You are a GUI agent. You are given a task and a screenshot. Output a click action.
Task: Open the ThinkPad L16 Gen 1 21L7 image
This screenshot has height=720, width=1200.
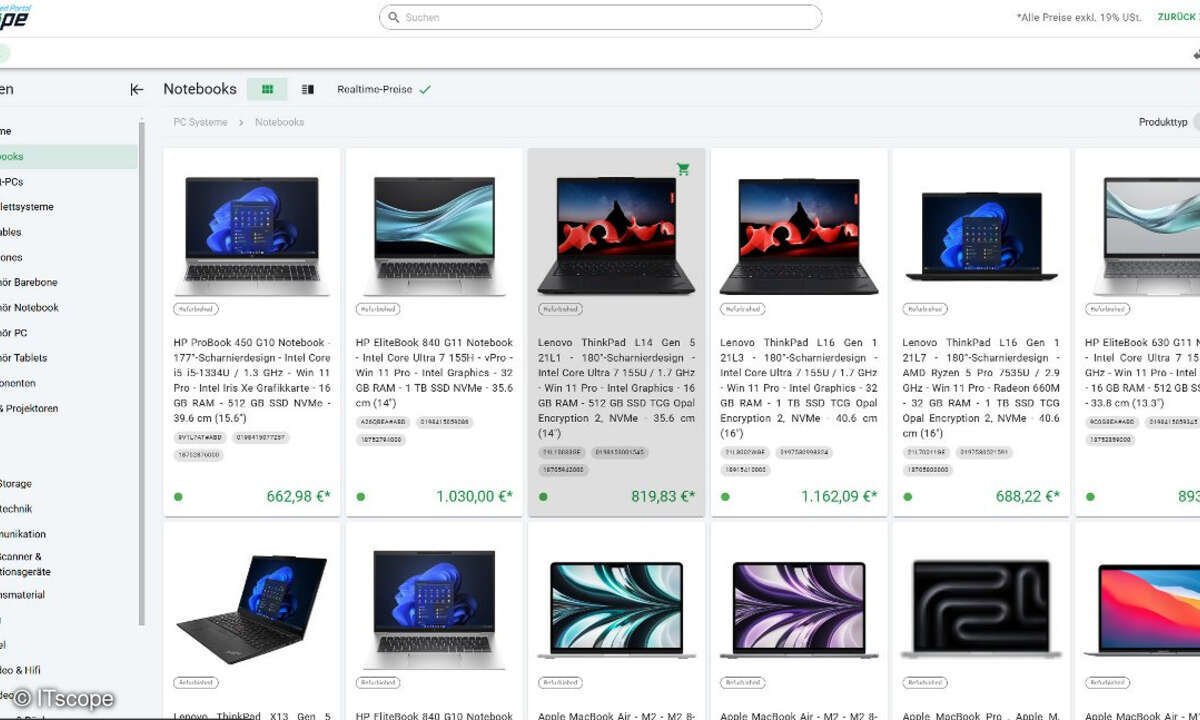click(x=980, y=235)
